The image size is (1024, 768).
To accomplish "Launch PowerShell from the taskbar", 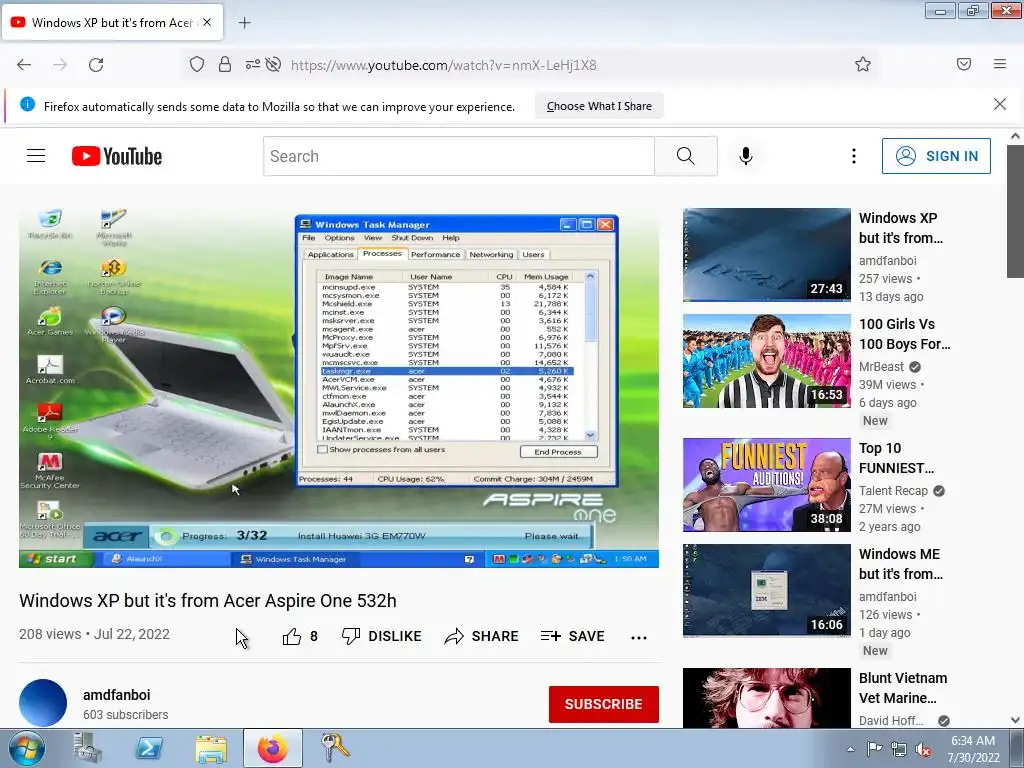I will (x=148, y=748).
